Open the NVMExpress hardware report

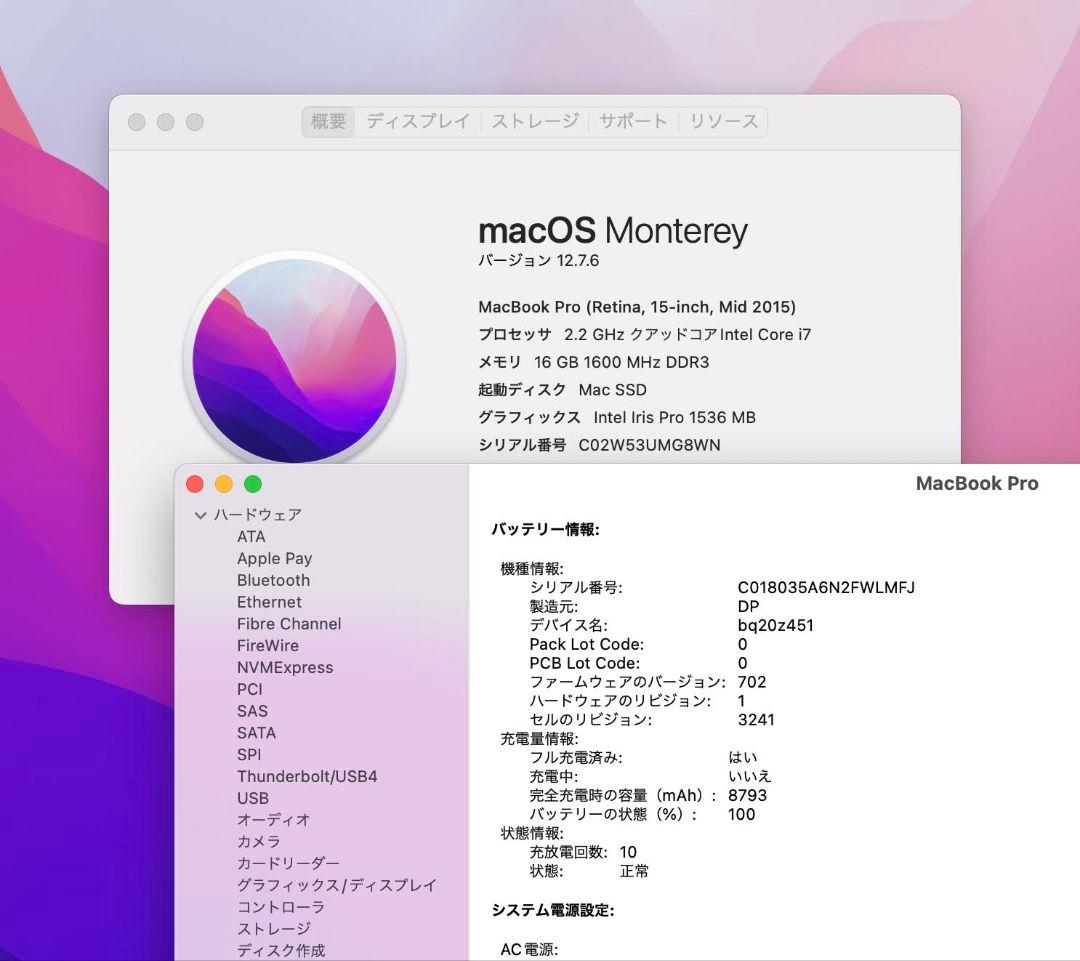click(x=286, y=667)
